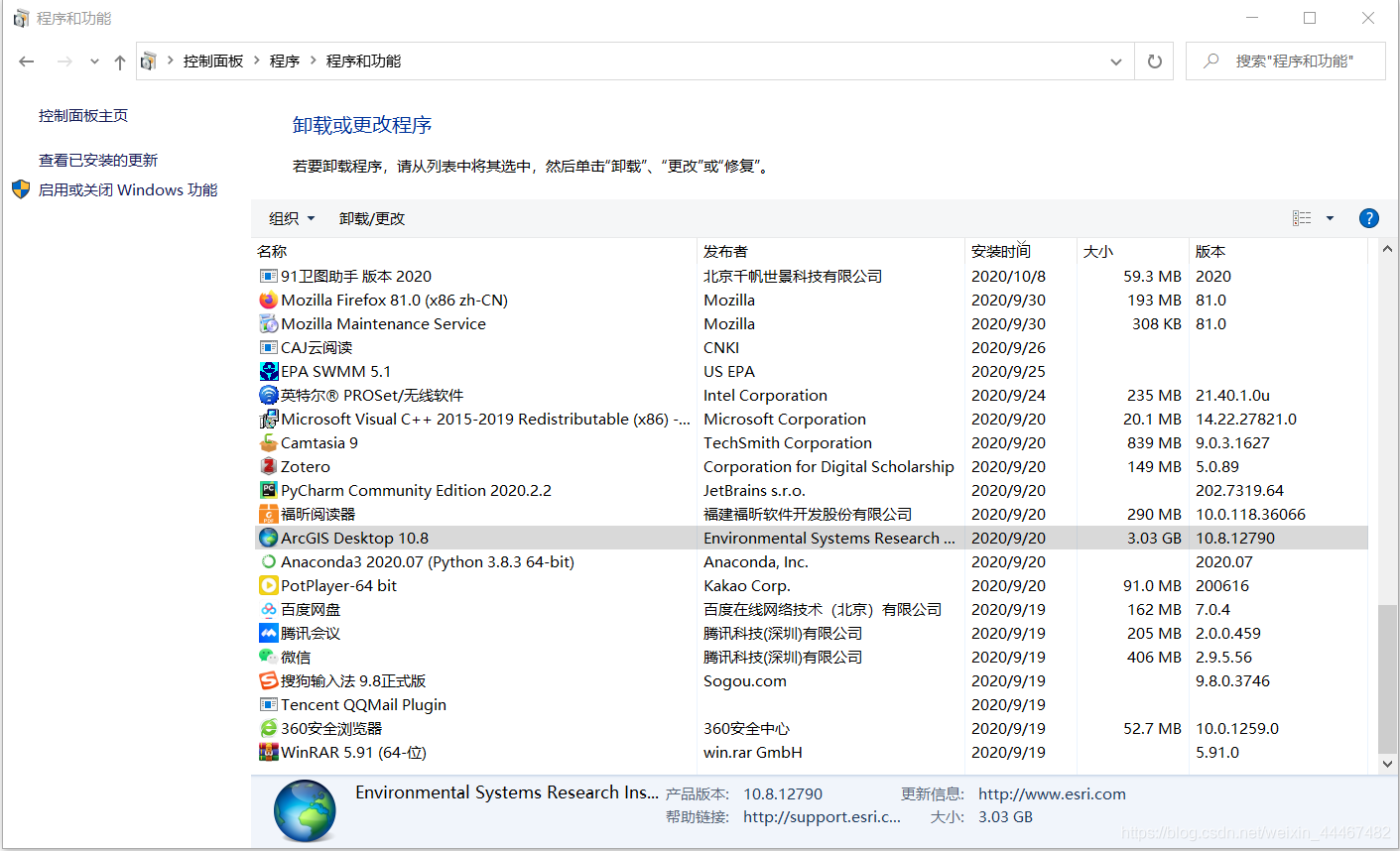This screenshot has height=851, width=1400.
Task: Click publisher Kakao Corp. cell
Action: 746,585
